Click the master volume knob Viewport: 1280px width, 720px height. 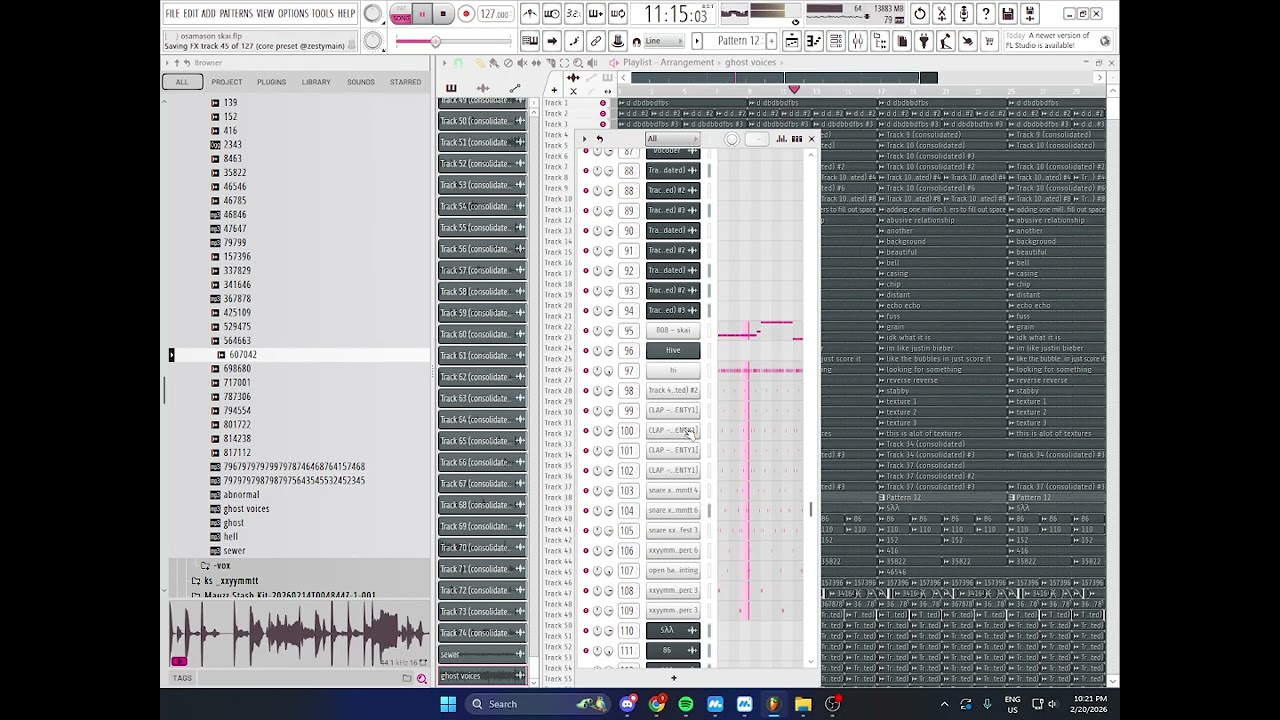(x=372, y=14)
